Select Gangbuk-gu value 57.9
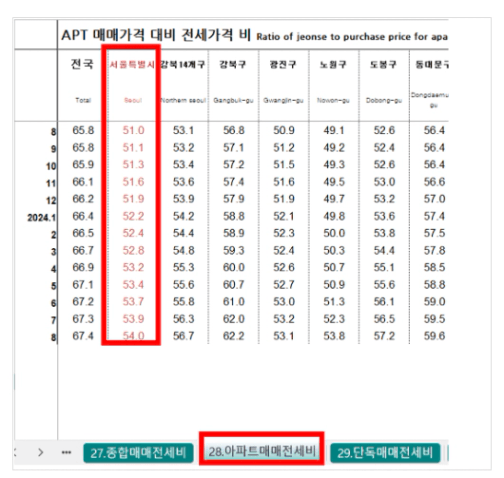Screen dimensions: 504x478 234,199
